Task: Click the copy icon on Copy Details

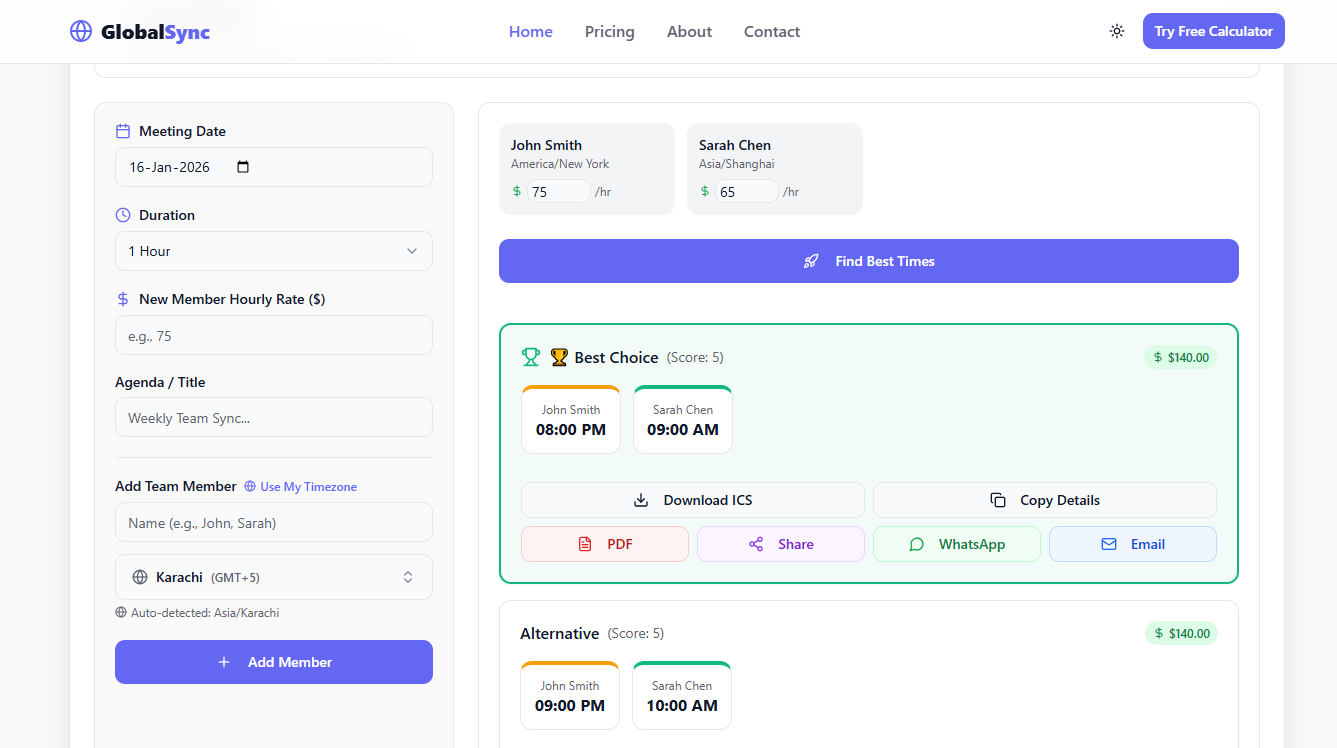Action: 996,499
